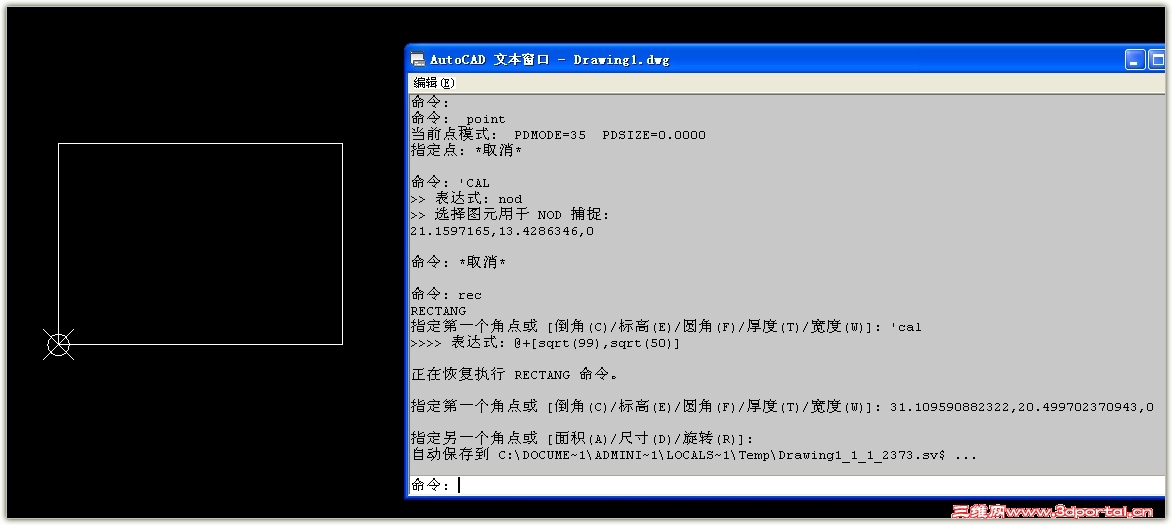Click the coordinate '31.109590882322,20.499702370943,0'

1021,408
